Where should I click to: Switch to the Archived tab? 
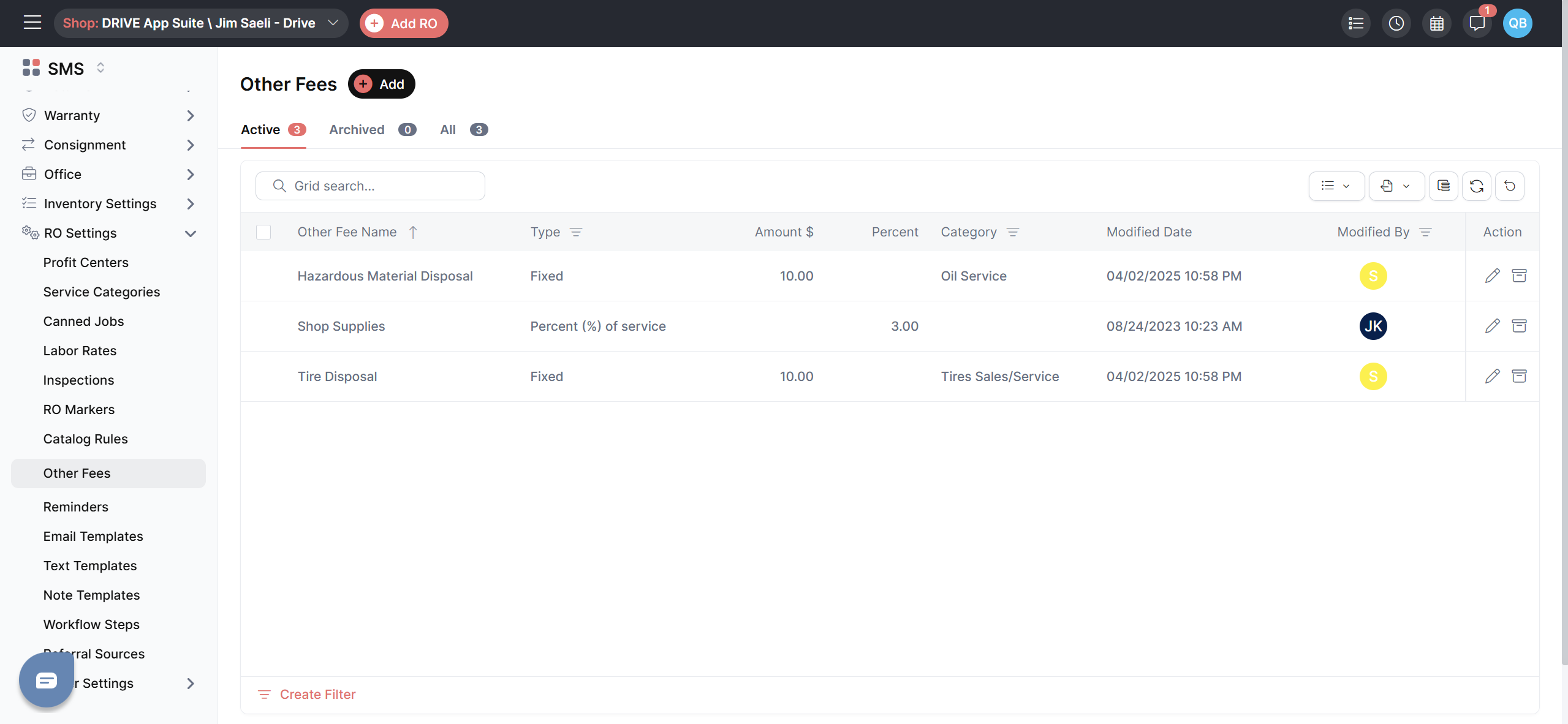[357, 130]
